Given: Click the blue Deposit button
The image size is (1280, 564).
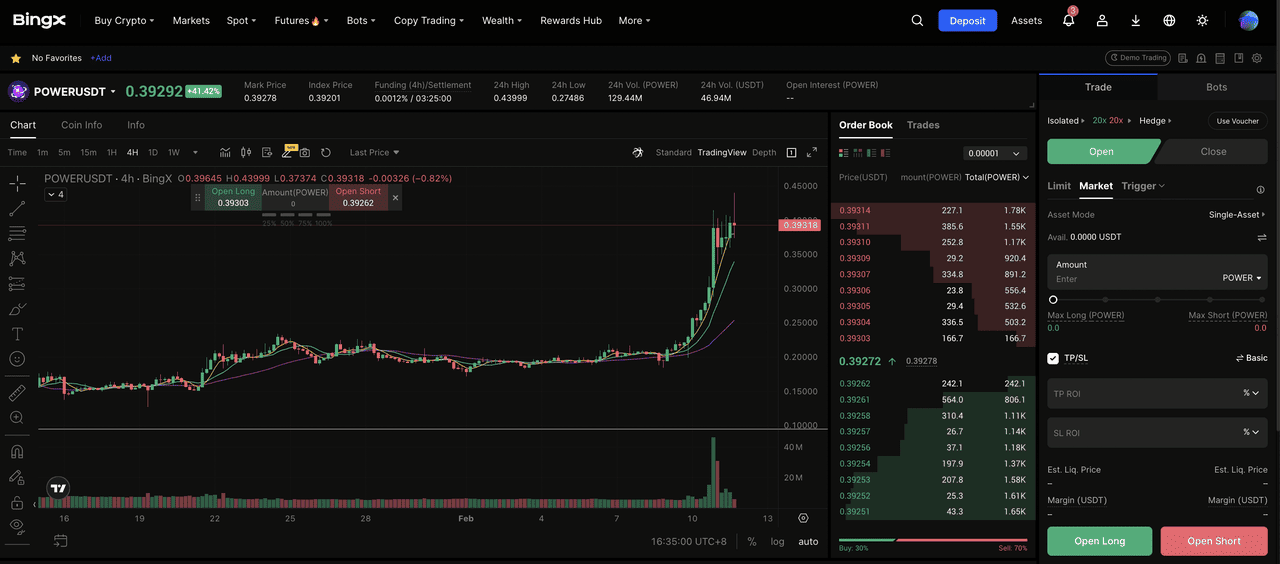Looking at the screenshot, I should pyautogui.click(x=967, y=20).
